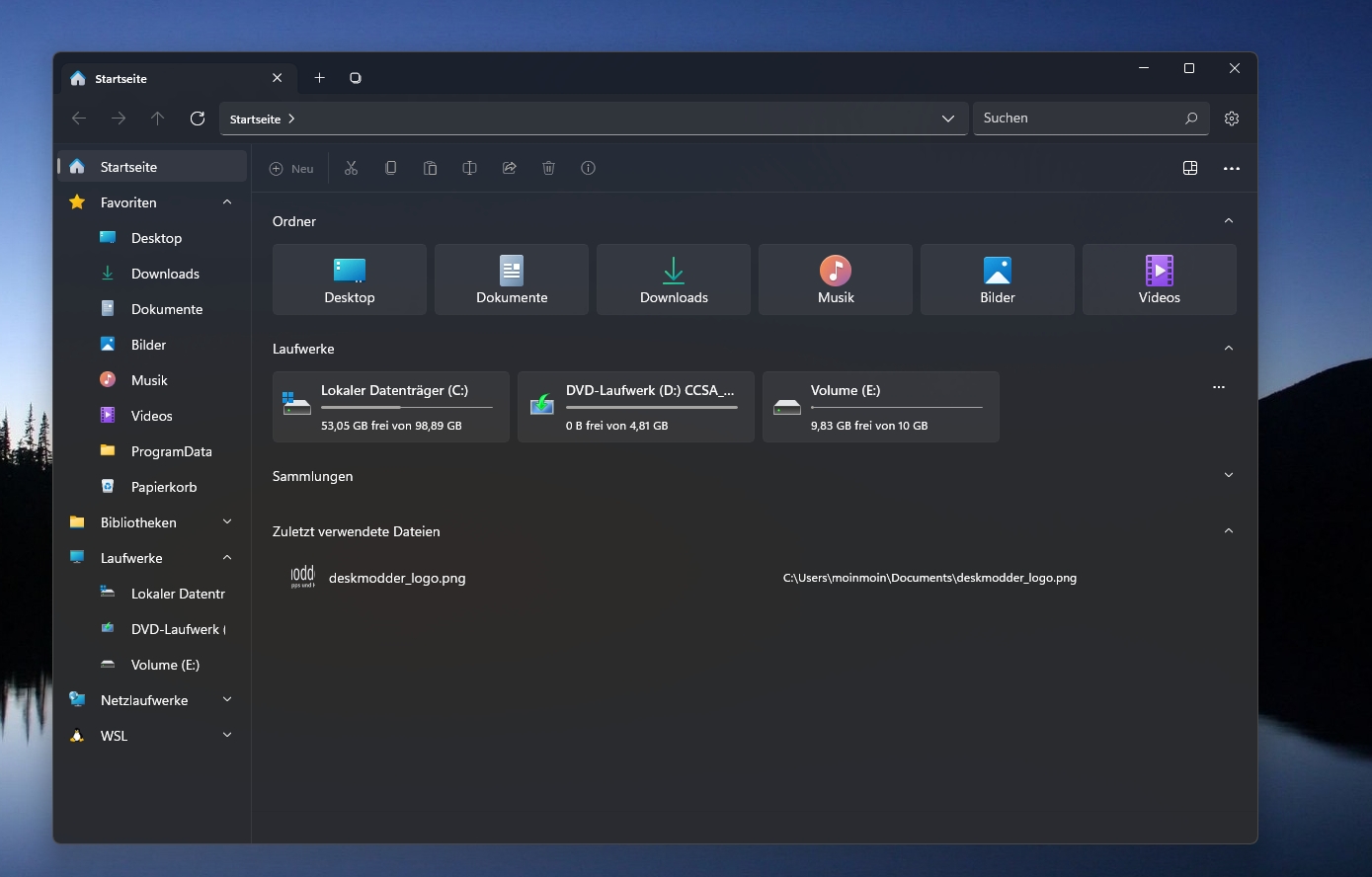Select Desktop under Favoriten
This screenshot has width=1372, height=877.
(x=152, y=238)
